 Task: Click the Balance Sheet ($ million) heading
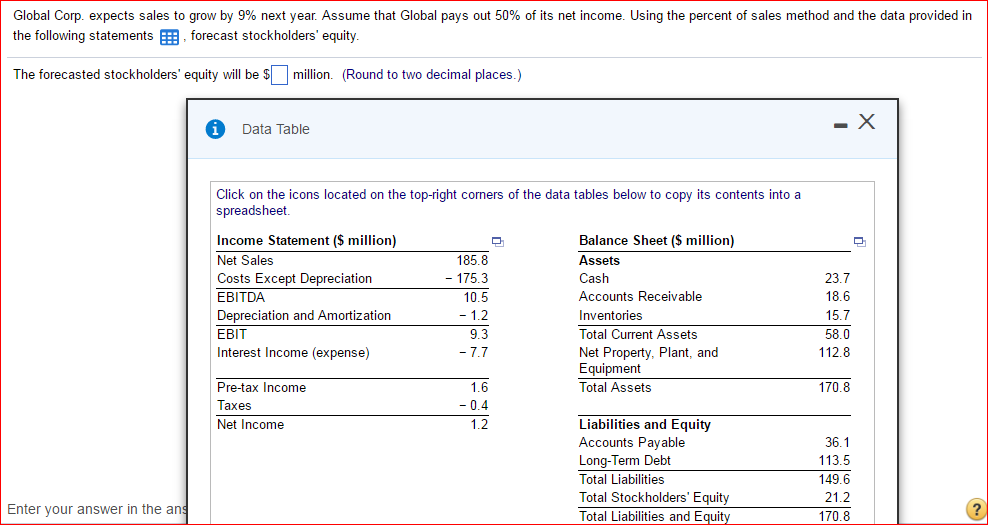pyautogui.click(x=656, y=240)
